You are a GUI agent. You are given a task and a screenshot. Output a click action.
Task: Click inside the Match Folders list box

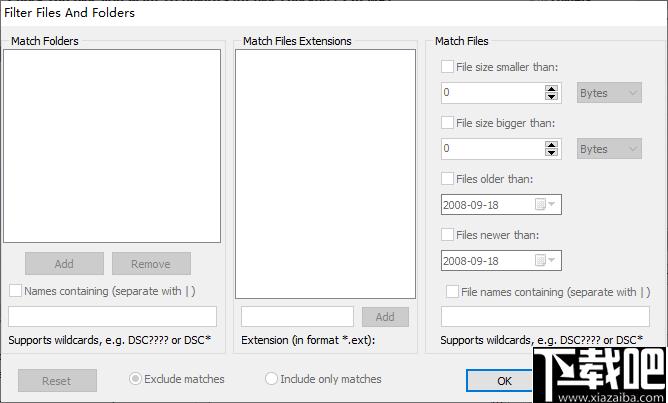pos(112,146)
